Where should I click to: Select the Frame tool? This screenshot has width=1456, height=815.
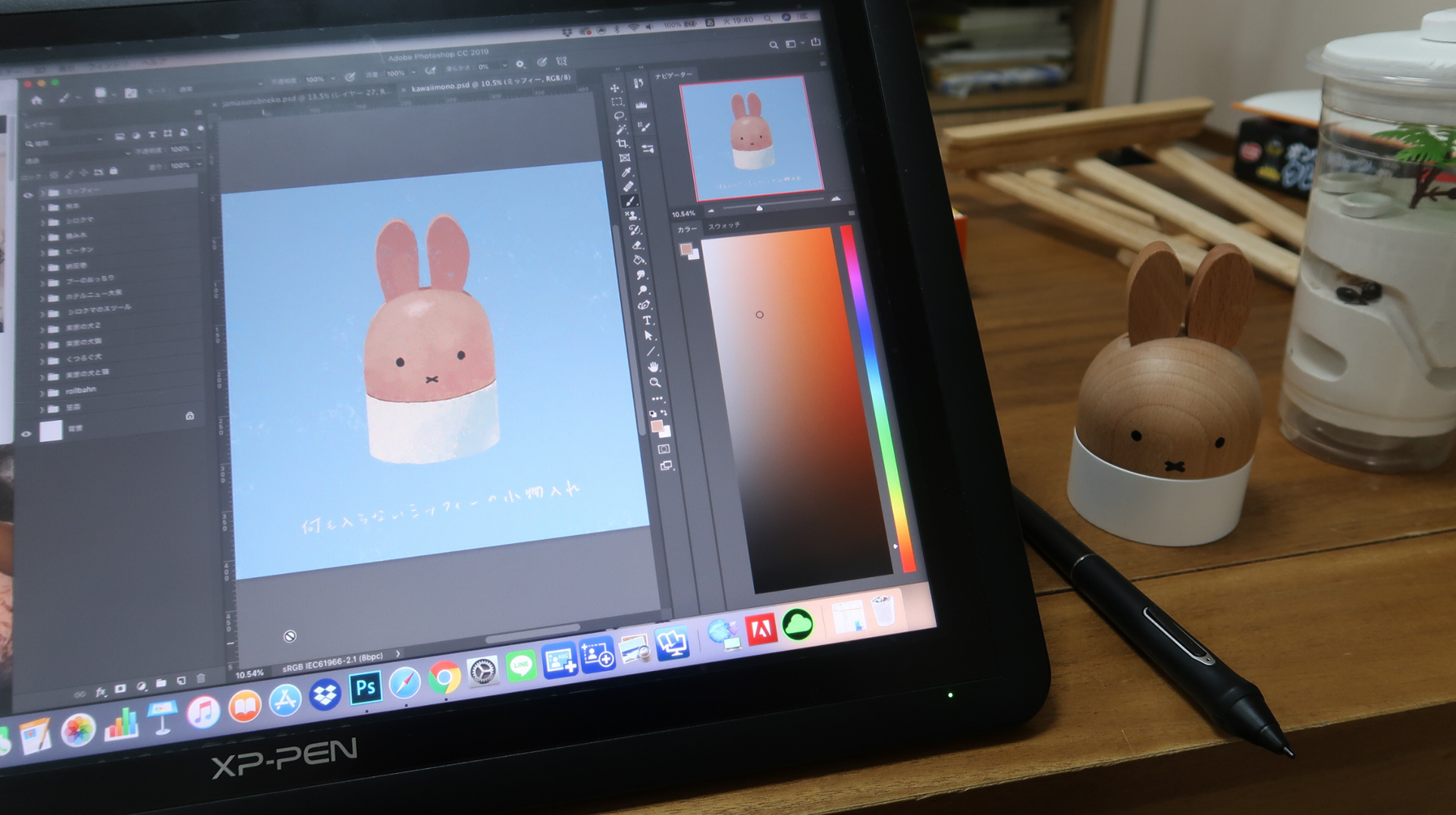point(624,158)
